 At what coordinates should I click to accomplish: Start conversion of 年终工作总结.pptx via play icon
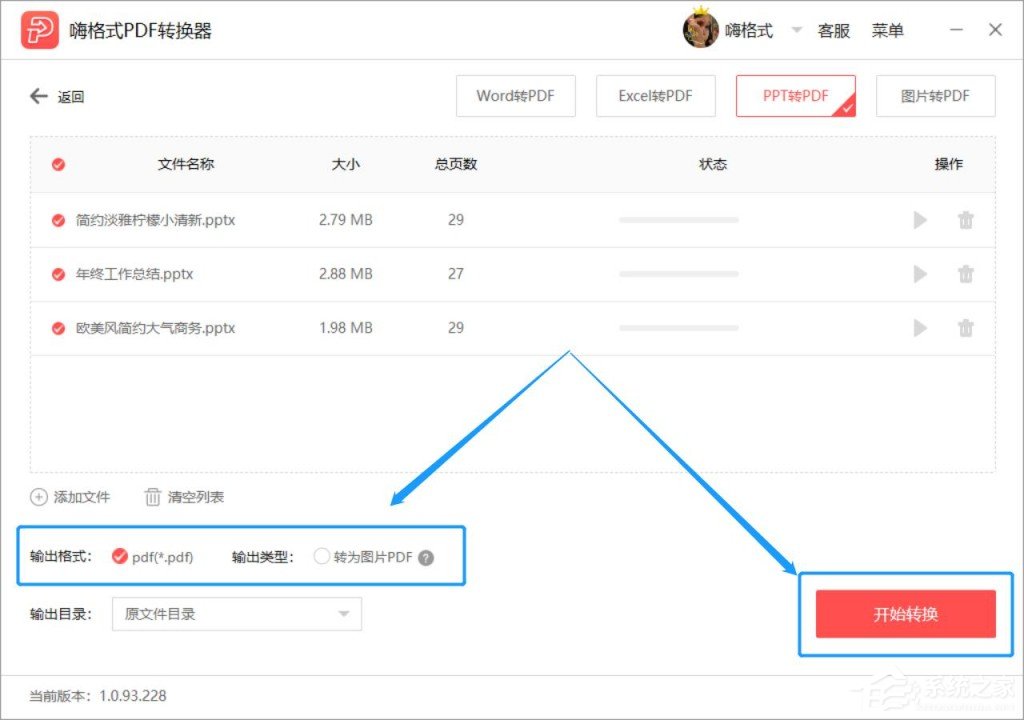pyautogui.click(x=920, y=274)
